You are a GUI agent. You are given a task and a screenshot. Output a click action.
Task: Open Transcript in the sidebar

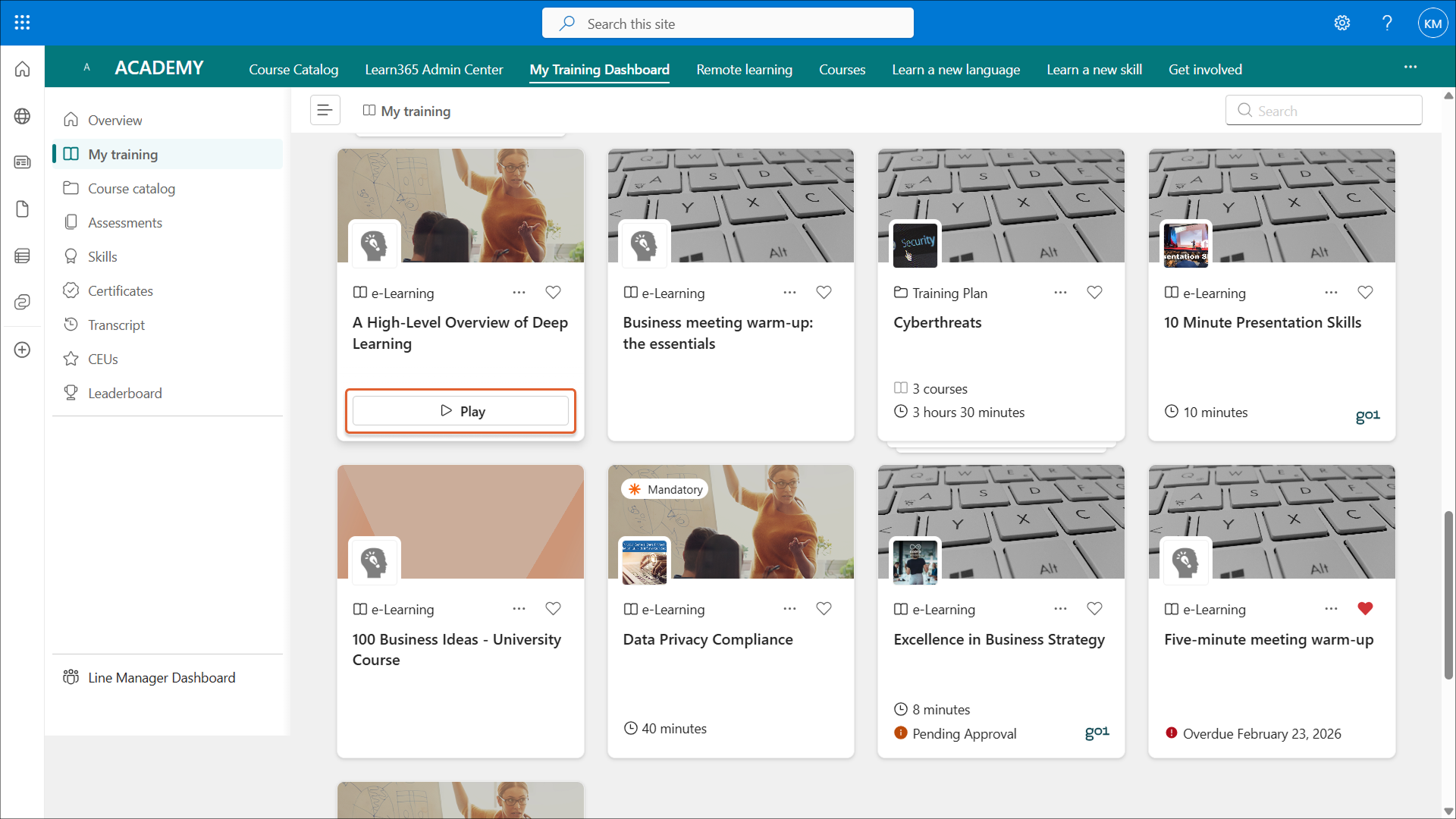point(168,325)
